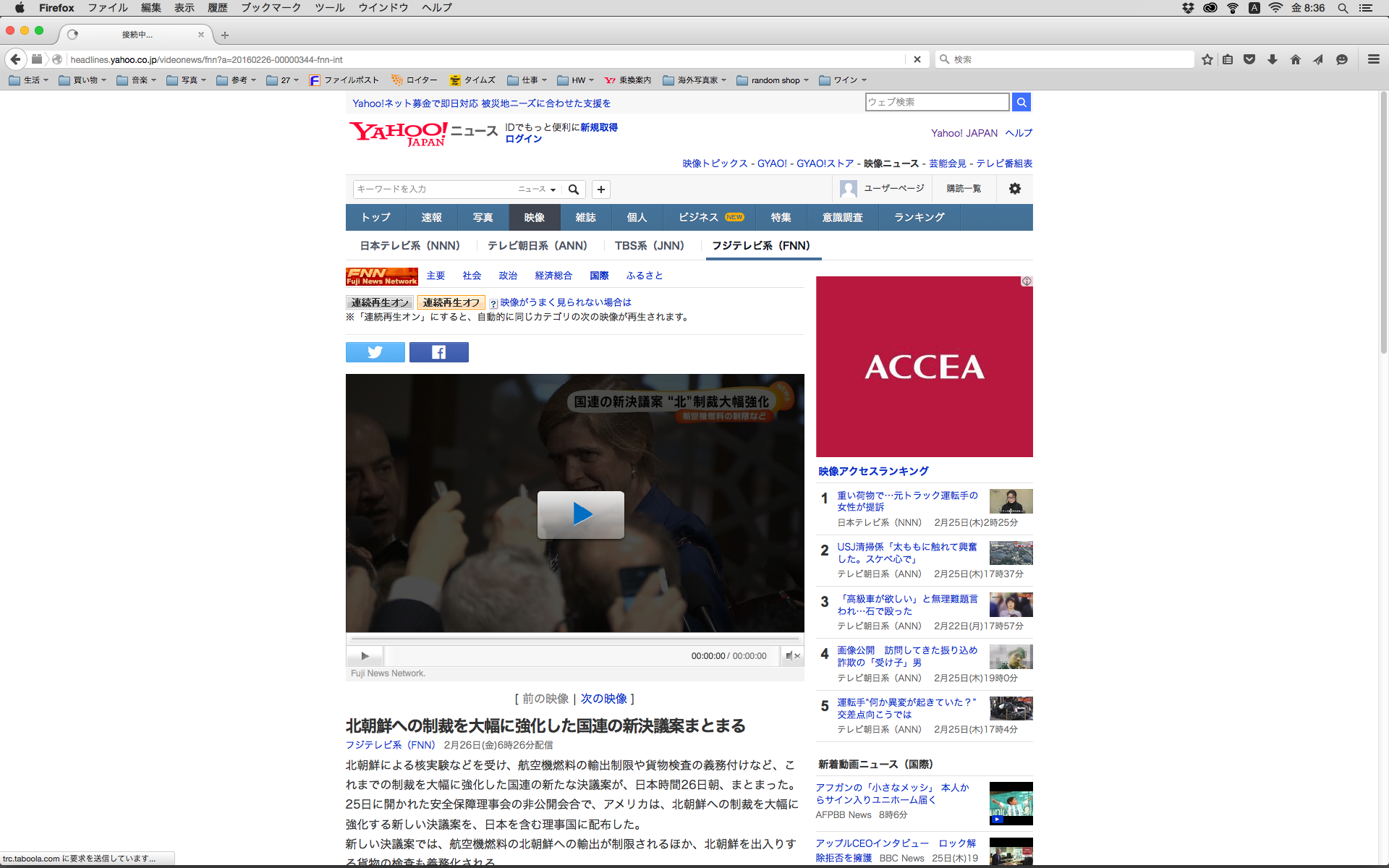The height and width of the screenshot is (868, 1389).
Task: Toggle the video player mute speaker
Action: point(792,656)
